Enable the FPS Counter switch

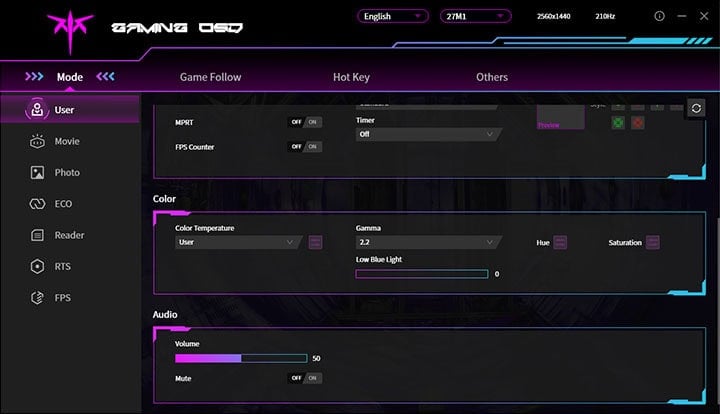(305, 146)
